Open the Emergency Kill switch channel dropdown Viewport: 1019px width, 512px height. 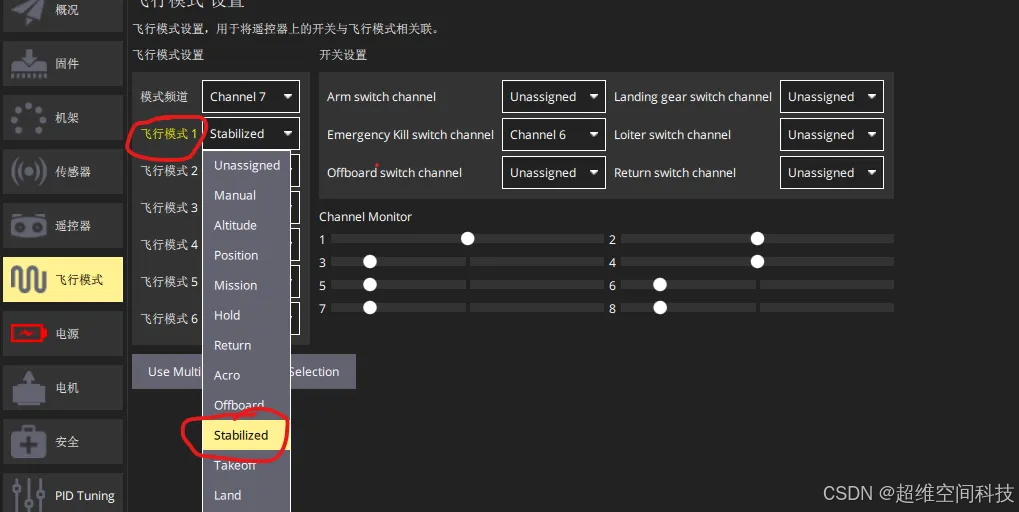554,134
